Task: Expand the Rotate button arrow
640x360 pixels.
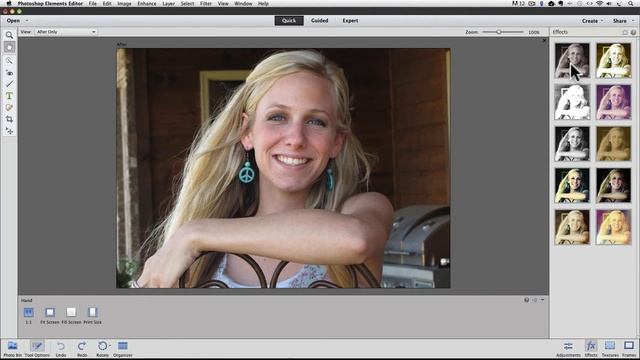Action: [x=110, y=346]
